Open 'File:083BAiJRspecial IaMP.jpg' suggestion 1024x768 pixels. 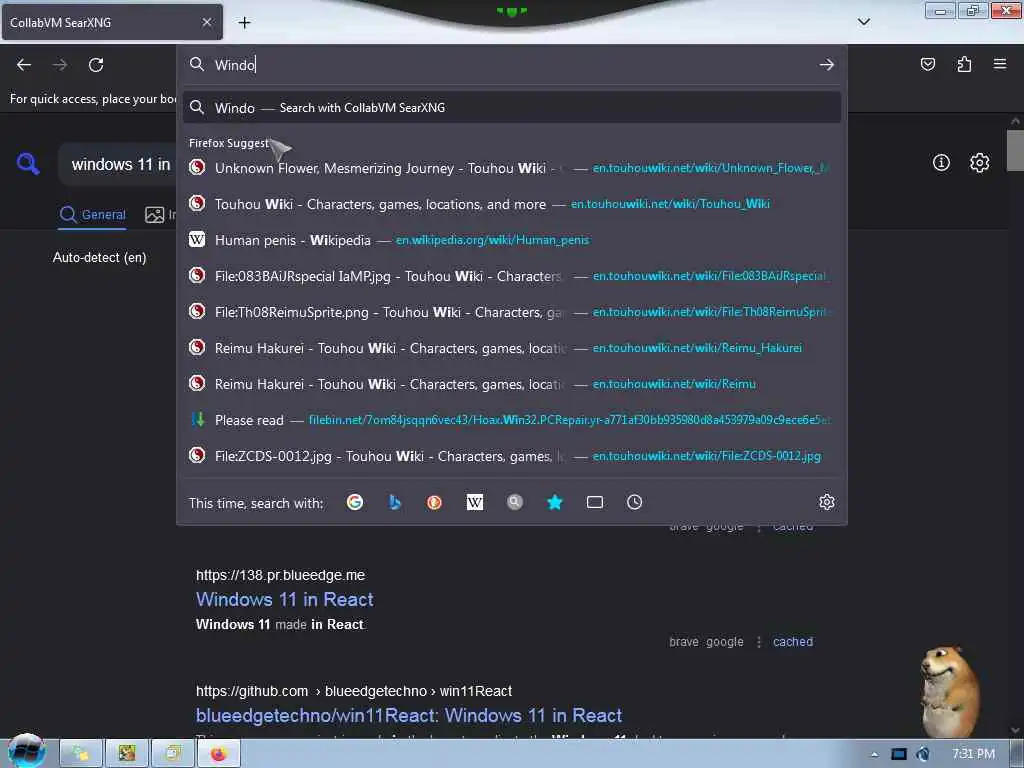pyautogui.click(x=512, y=276)
